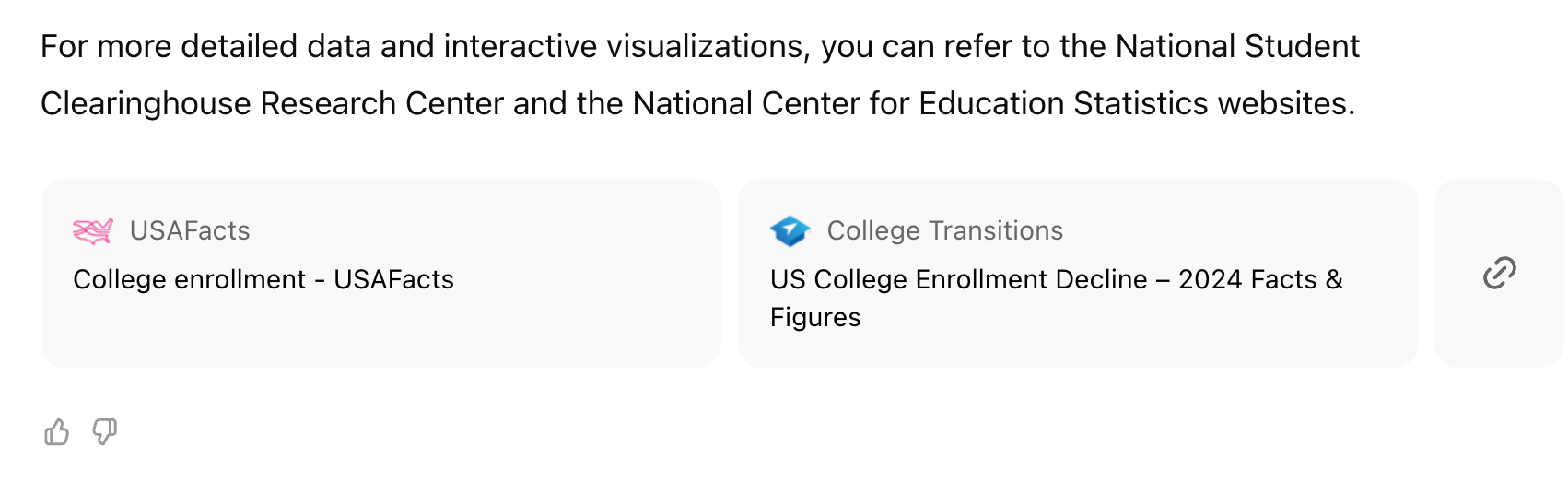The height and width of the screenshot is (494, 1568).
Task: Give the response a thumbs up
Action: point(56,431)
